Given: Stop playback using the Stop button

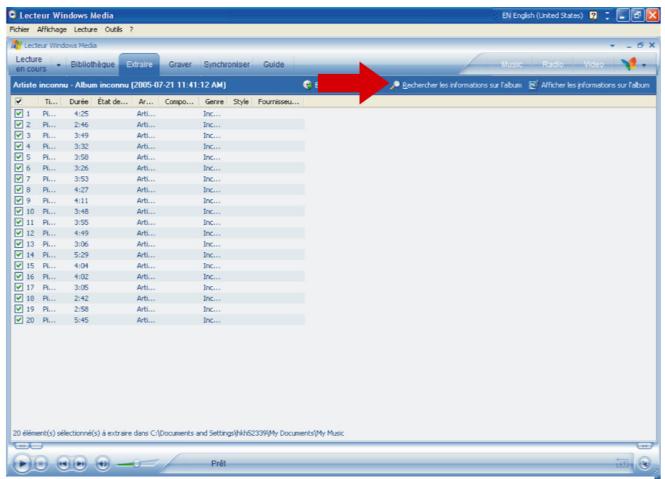Looking at the screenshot, I should coord(40,464).
